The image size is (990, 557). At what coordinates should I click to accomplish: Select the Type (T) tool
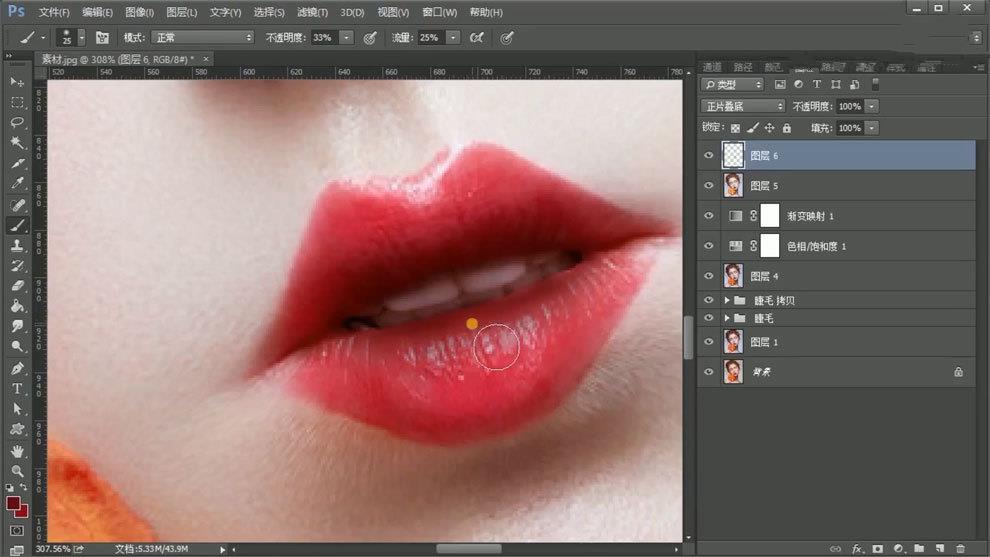[x=17, y=388]
